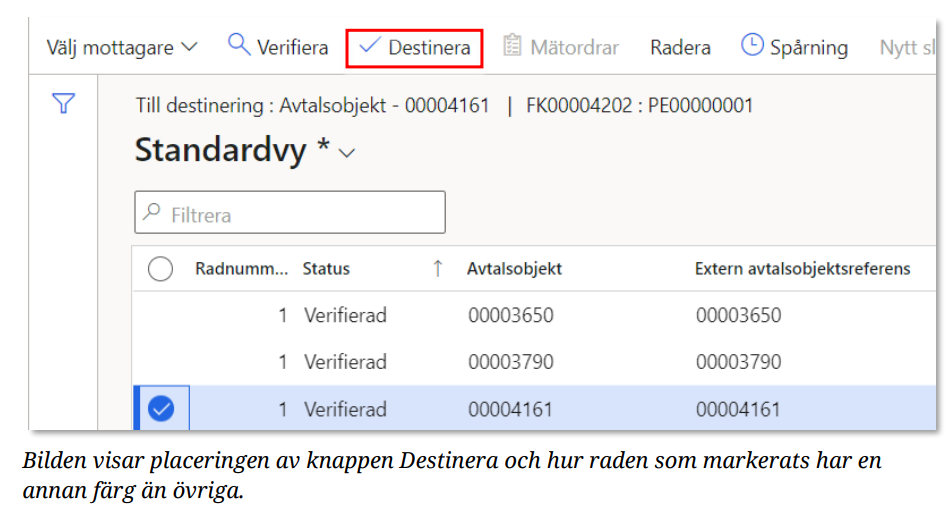Image resolution: width=949 pixels, height=510 pixels.
Task: Toggle the select-all rows circle
Action: click(x=160, y=268)
